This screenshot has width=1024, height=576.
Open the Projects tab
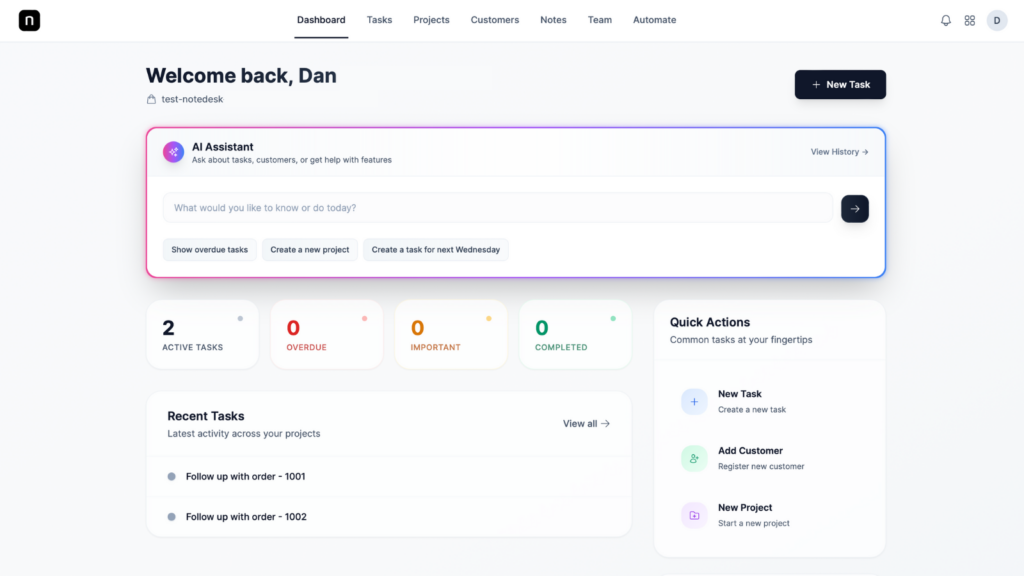pos(431,20)
